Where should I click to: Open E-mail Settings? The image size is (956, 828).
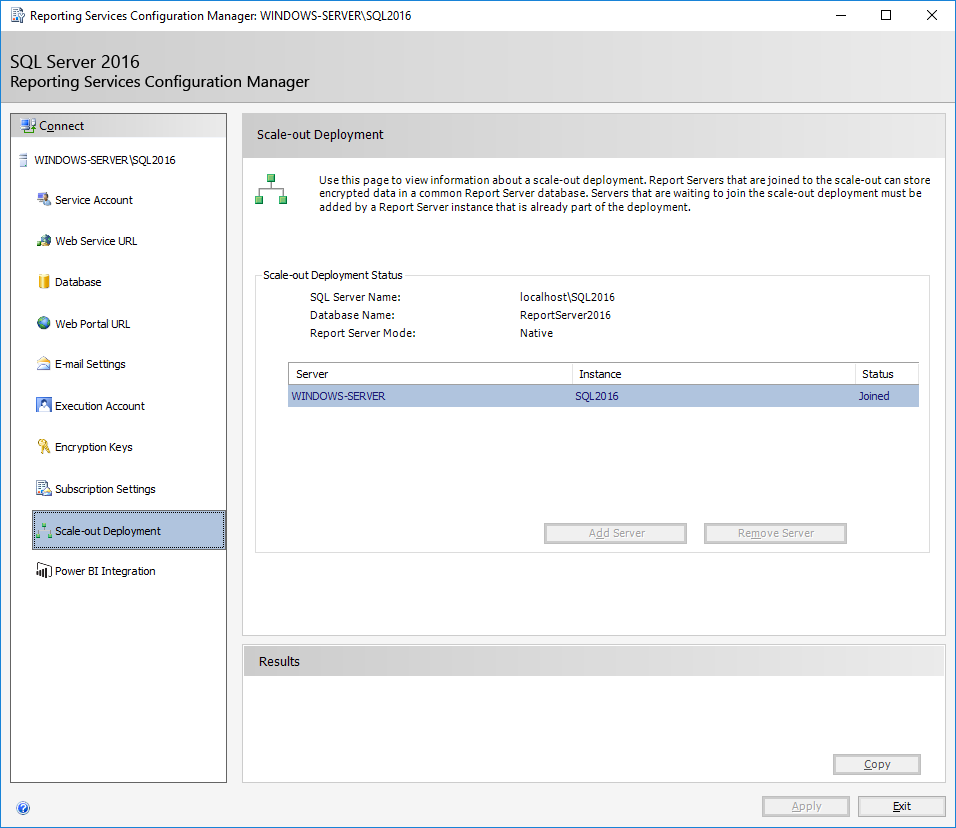[90, 364]
